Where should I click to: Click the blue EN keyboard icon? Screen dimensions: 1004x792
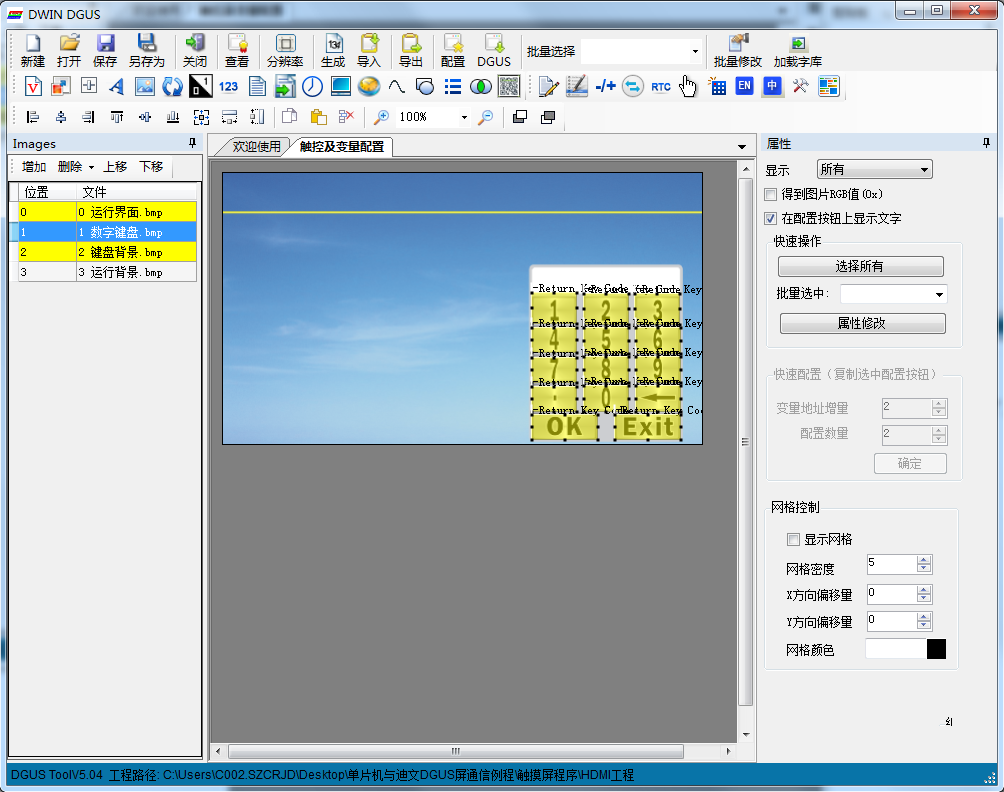744,86
